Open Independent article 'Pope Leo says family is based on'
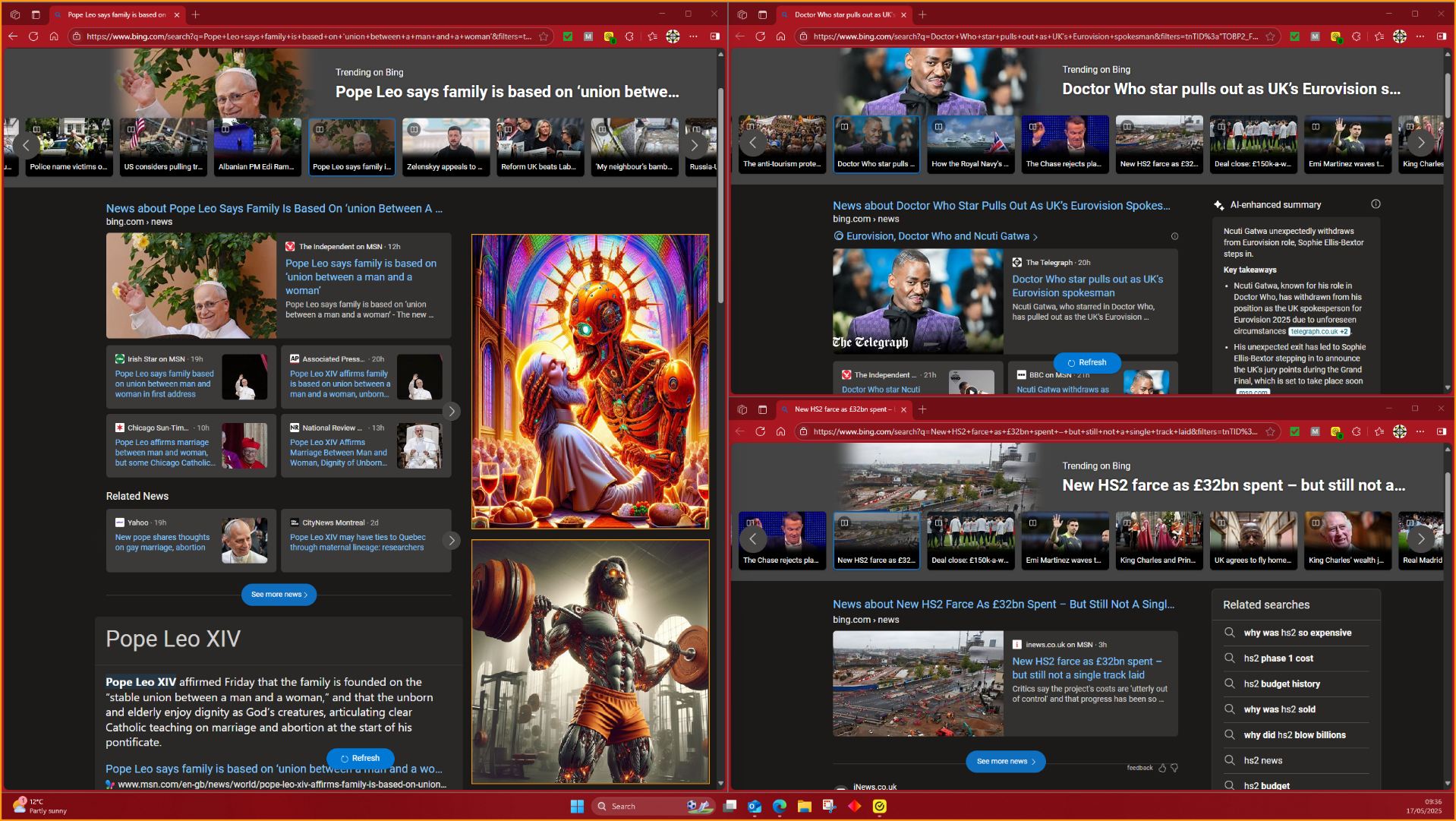1456x821 pixels. click(361, 276)
